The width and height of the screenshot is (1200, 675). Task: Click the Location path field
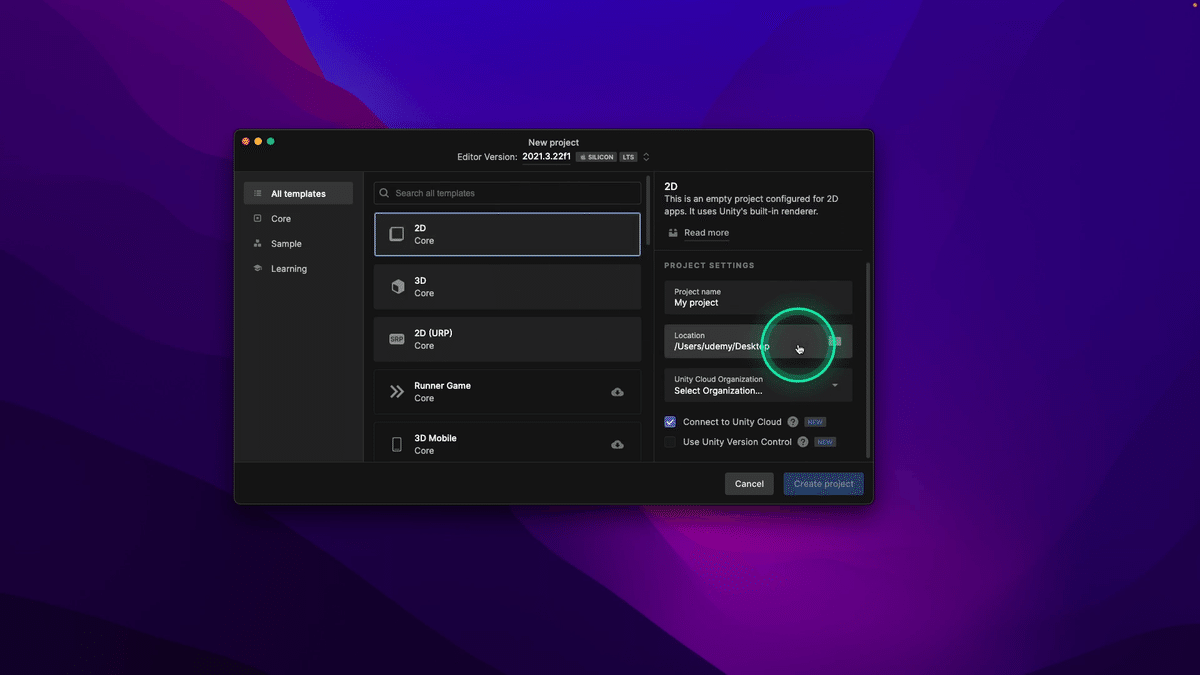click(x=758, y=341)
